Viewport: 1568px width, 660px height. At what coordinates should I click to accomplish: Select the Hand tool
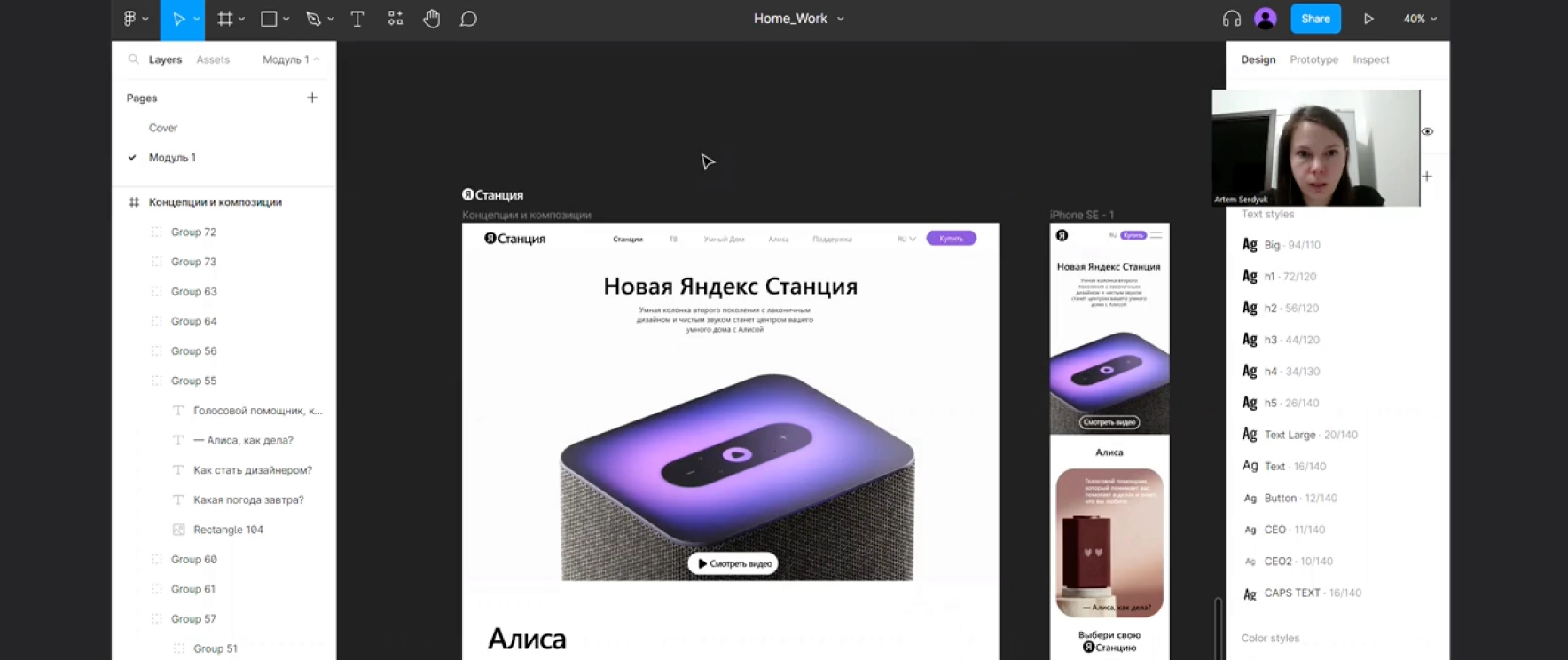click(432, 19)
